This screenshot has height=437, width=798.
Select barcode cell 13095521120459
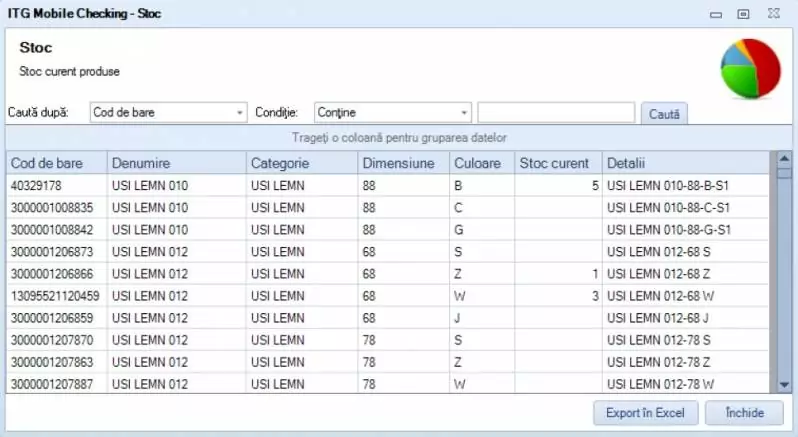coord(57,296)
